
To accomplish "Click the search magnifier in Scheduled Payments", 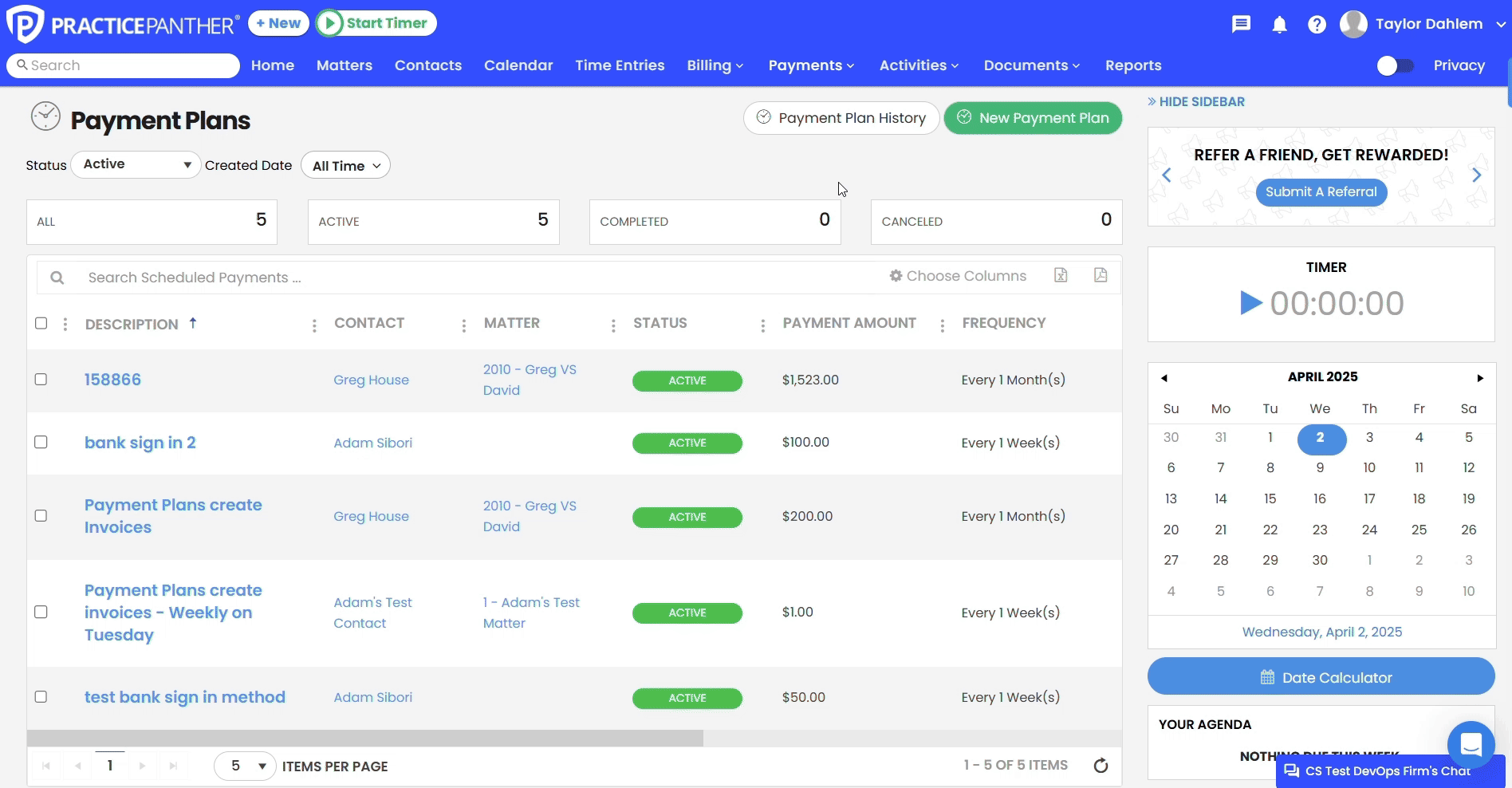I will pyautogui.click(x=57, y=278).
